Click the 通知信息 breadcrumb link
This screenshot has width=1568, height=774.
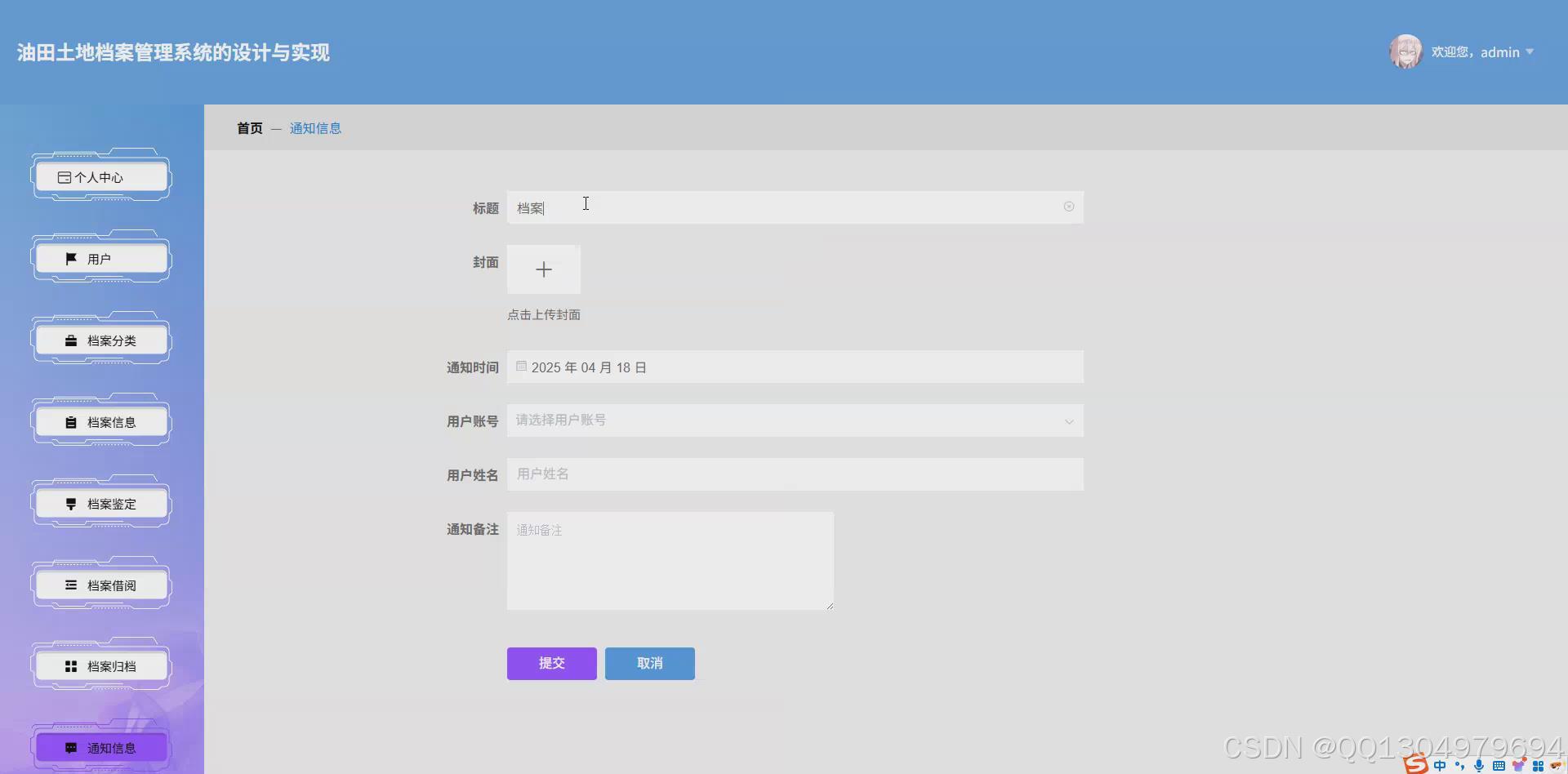[316, 128]
